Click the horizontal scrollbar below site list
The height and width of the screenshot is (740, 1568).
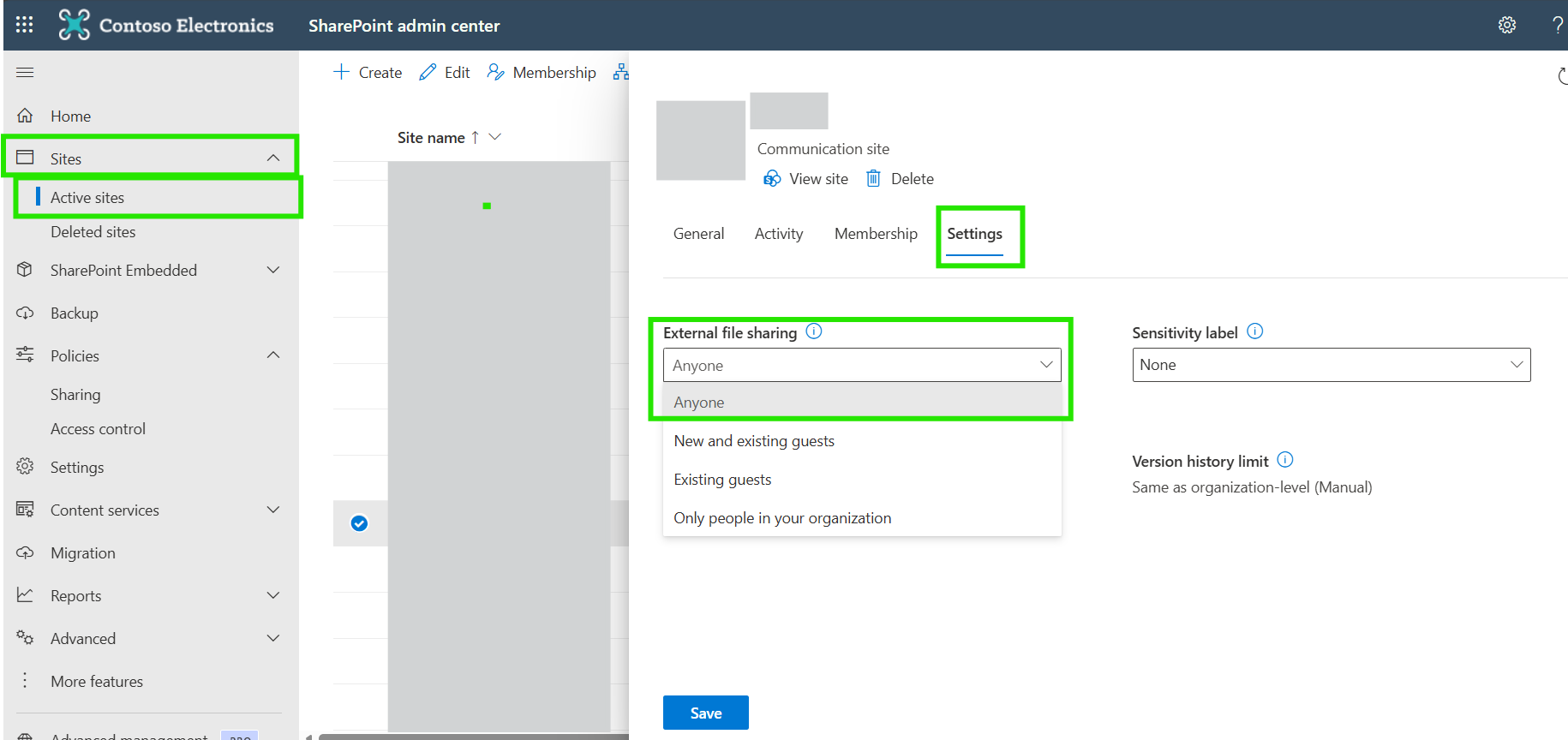pyautogui.click(x=473, y=736)
